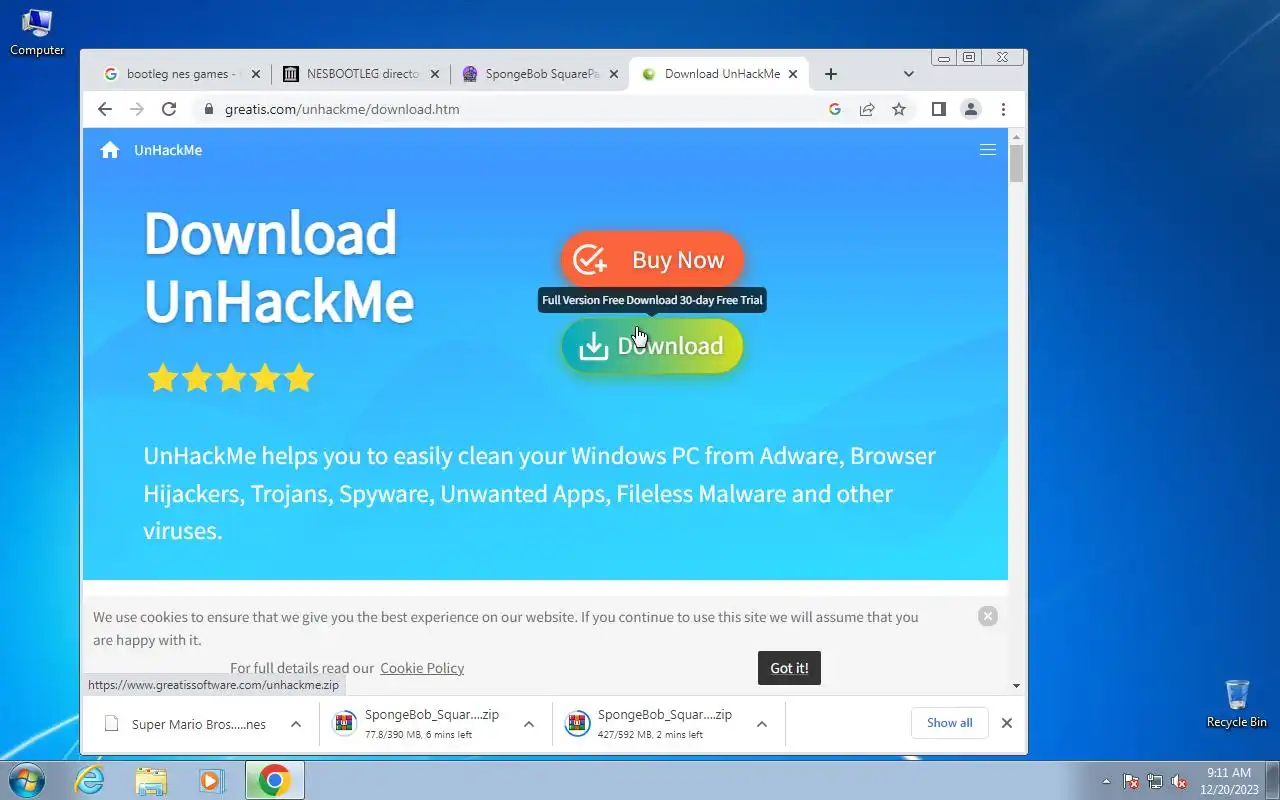The height and width of the screenshot is (800, 1280).
Task: Click the Buy Now button
Action: [652, 260]
